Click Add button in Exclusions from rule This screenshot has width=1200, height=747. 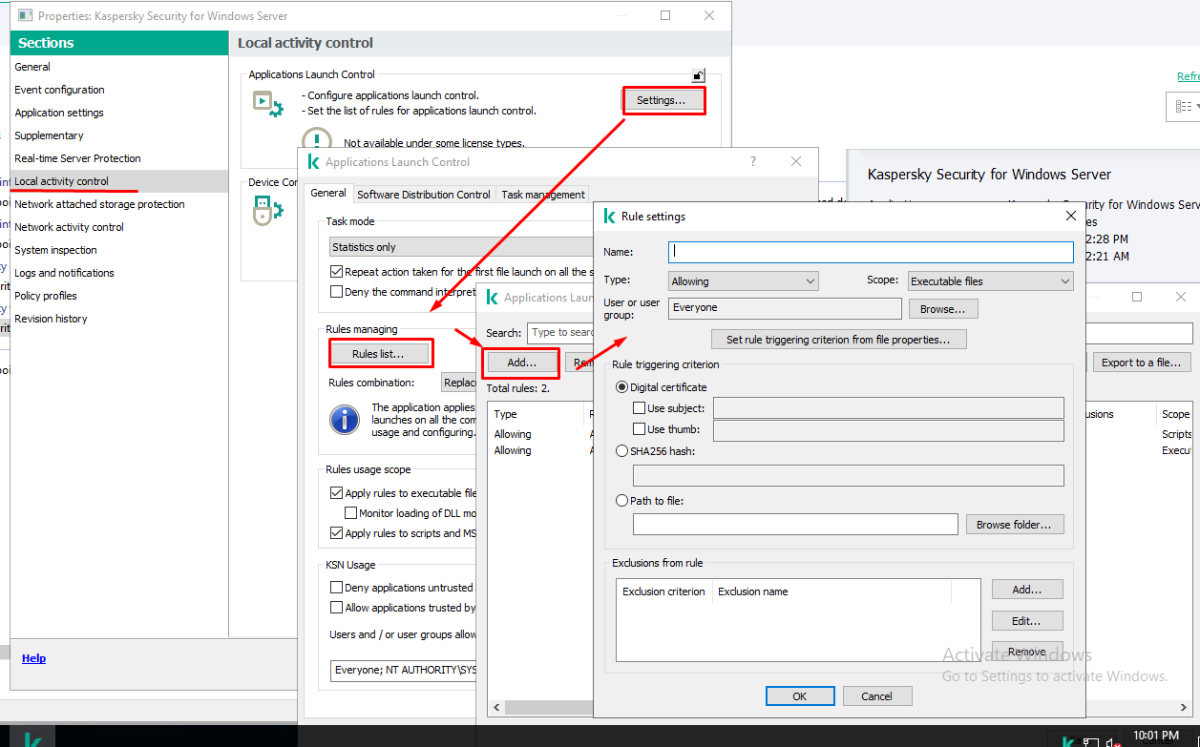tap(1027, 590)
